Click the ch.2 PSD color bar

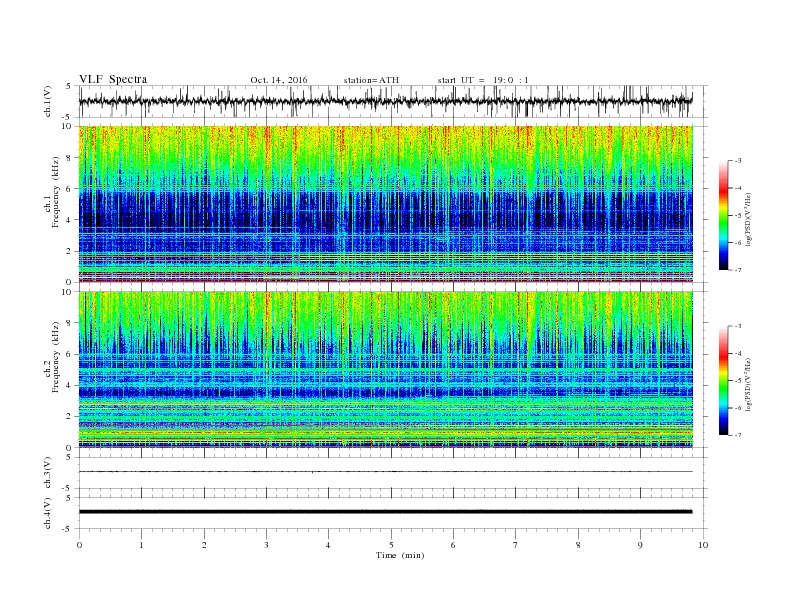pyautogui.click(x=724, y=380)
